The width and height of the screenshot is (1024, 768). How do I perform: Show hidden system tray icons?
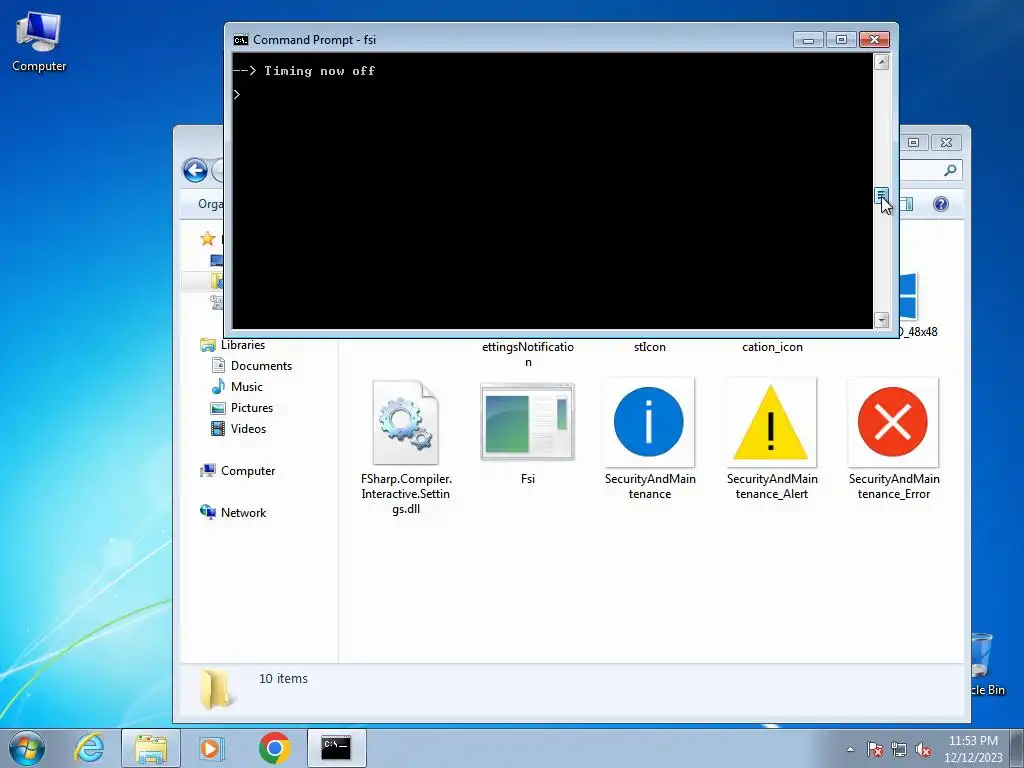point(850,749)
